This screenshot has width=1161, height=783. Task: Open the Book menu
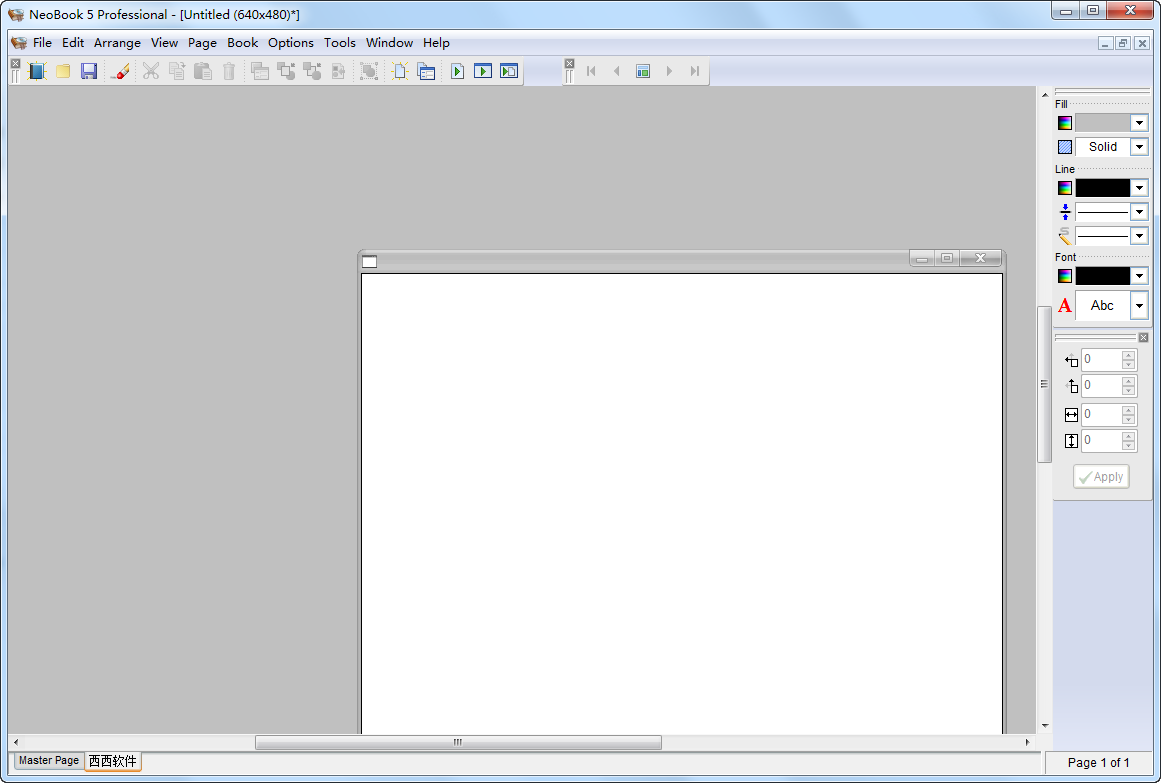tap(242, 43)
